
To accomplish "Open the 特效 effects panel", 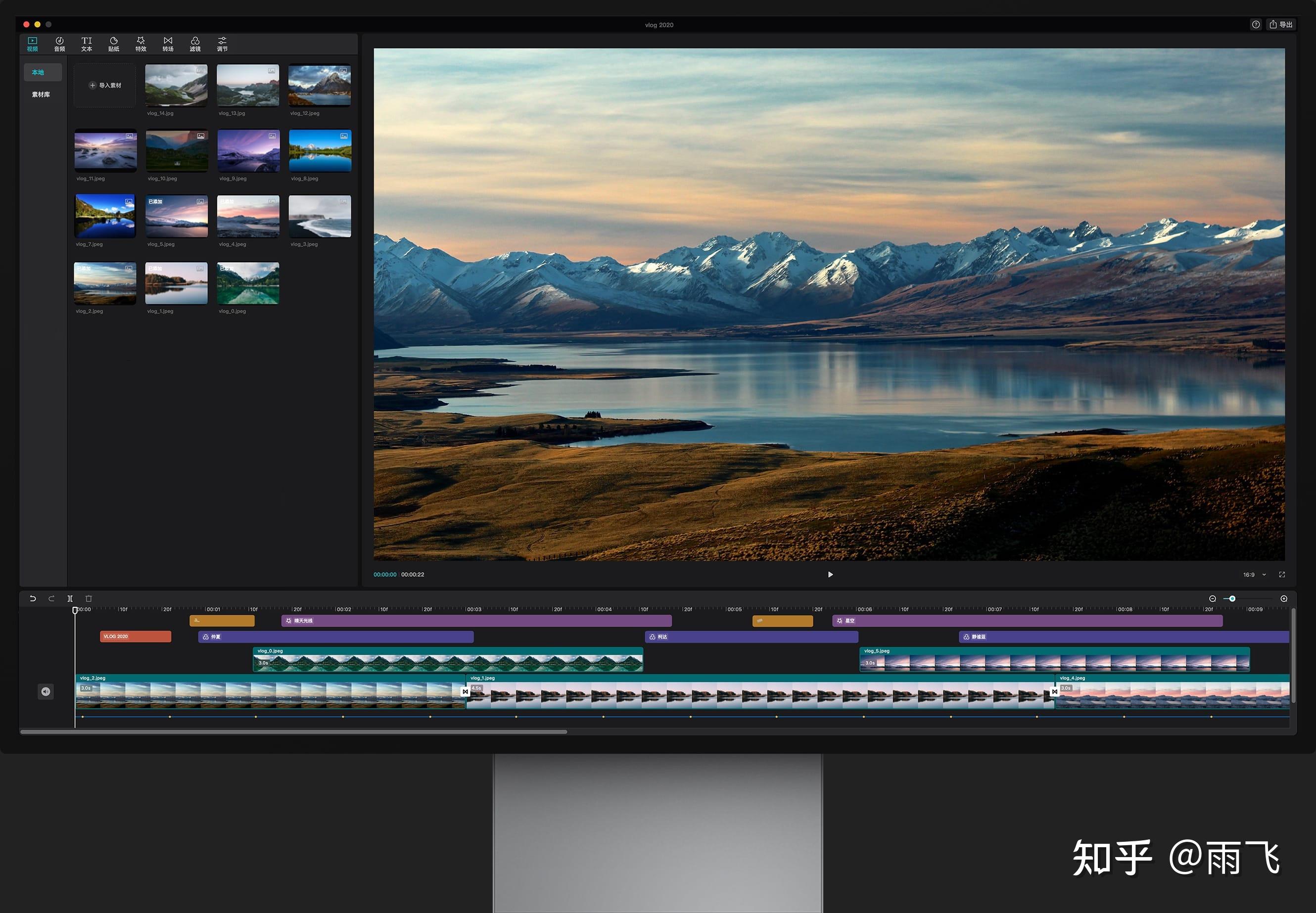I will pos(141,44).
